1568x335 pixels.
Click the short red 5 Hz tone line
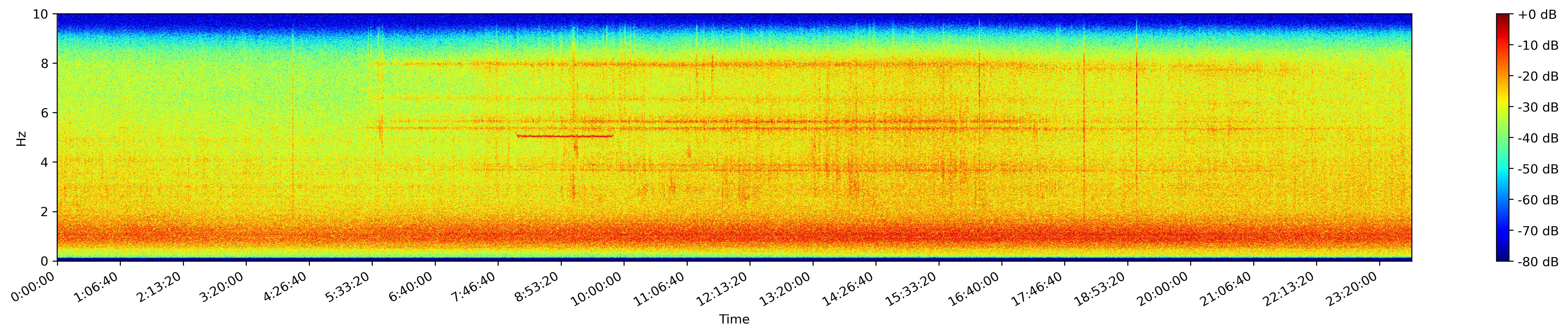(564, 136)
